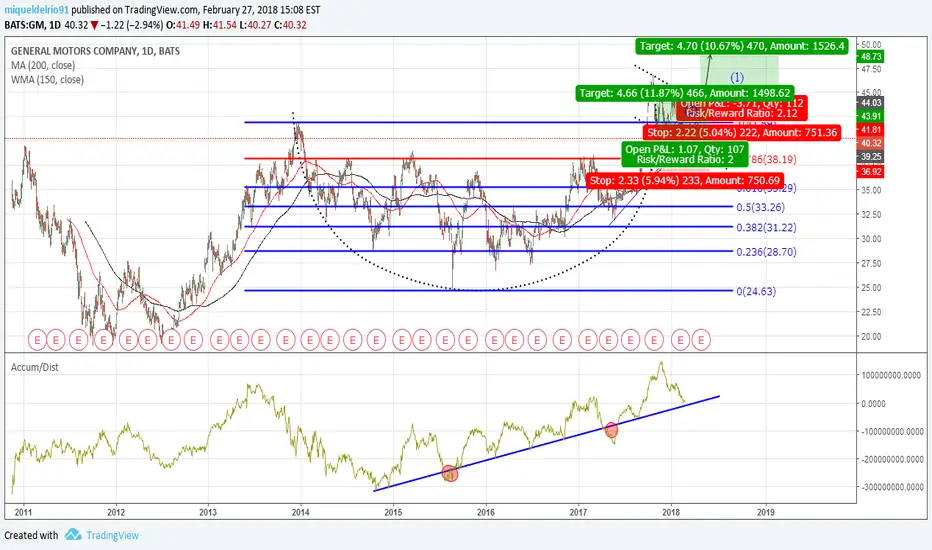932x550 pixels.
Task: Click the O:41.49 open price value
Action: pyautogui.click(x=182, y=25)
